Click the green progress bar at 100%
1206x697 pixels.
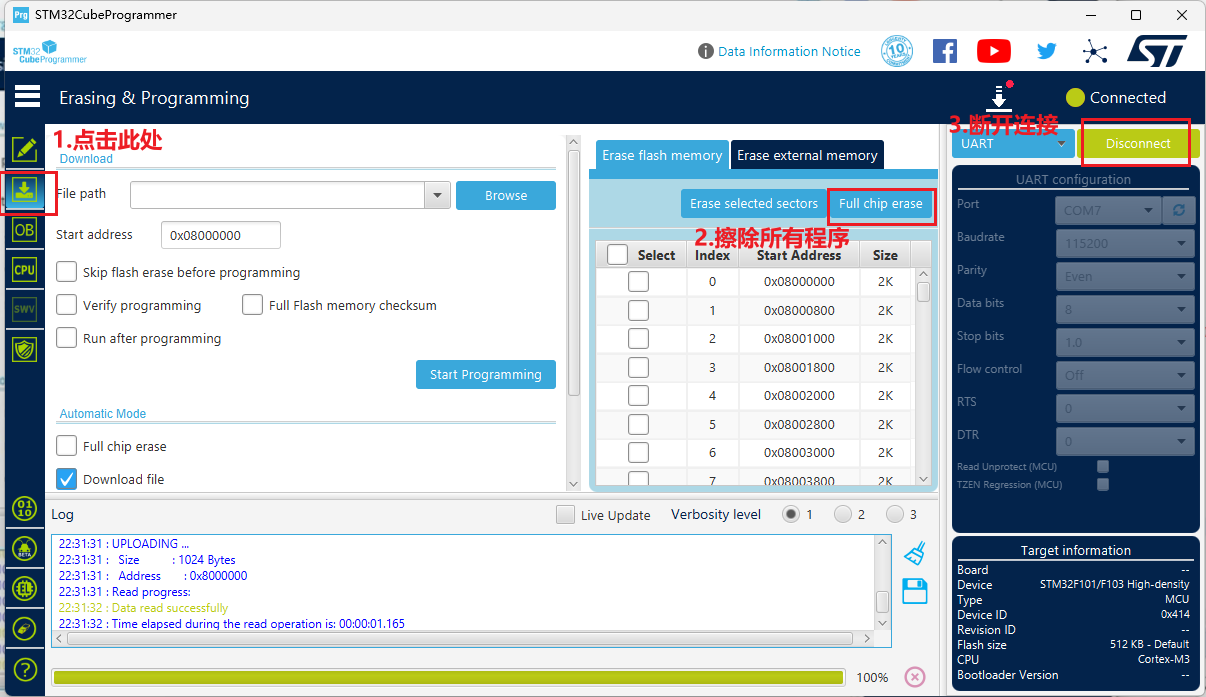tap(448, 677)
